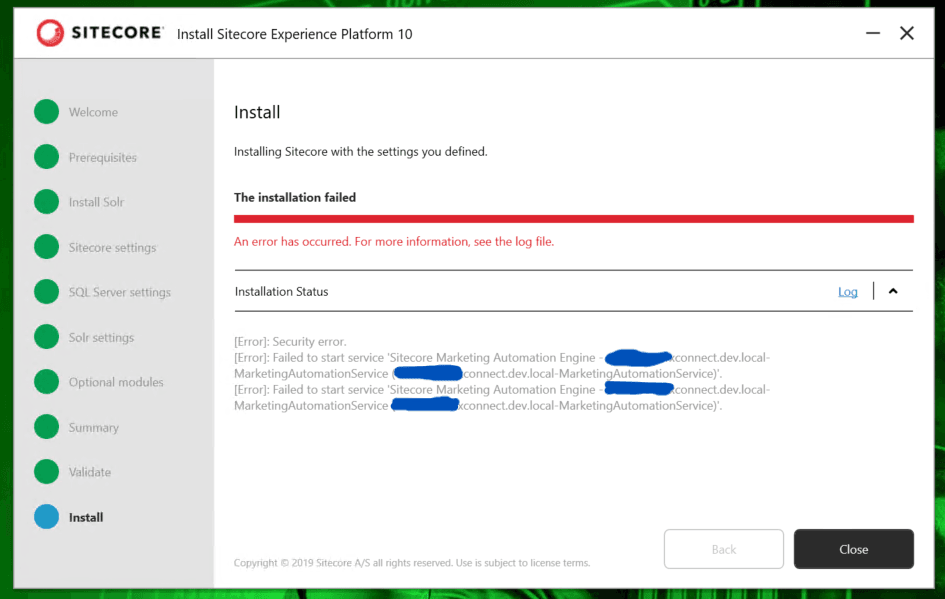
Task: Select the Solr settings step label
Action: (x=101, y=337)
